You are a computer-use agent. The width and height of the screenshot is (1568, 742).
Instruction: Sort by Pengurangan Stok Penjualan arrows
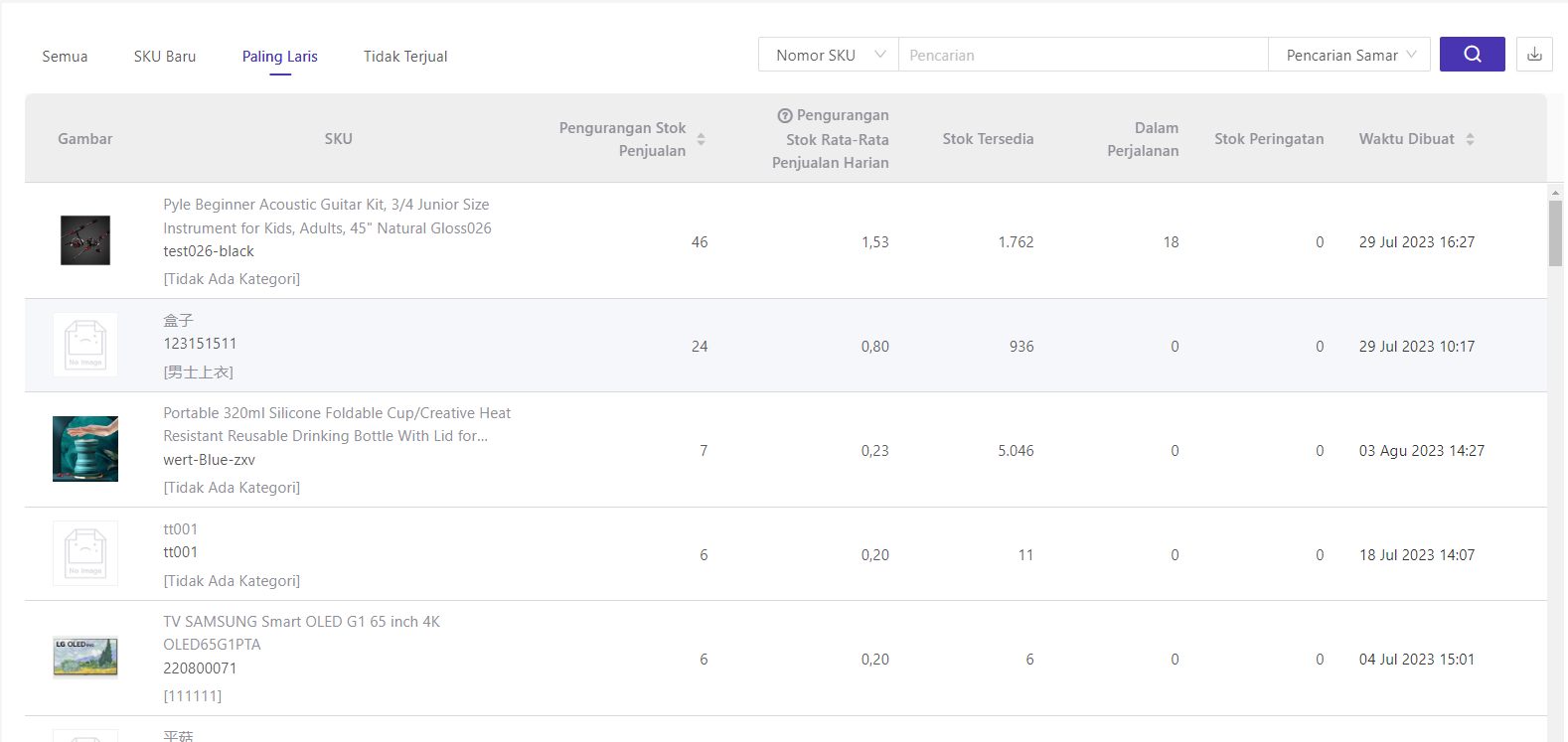point(701,139)
